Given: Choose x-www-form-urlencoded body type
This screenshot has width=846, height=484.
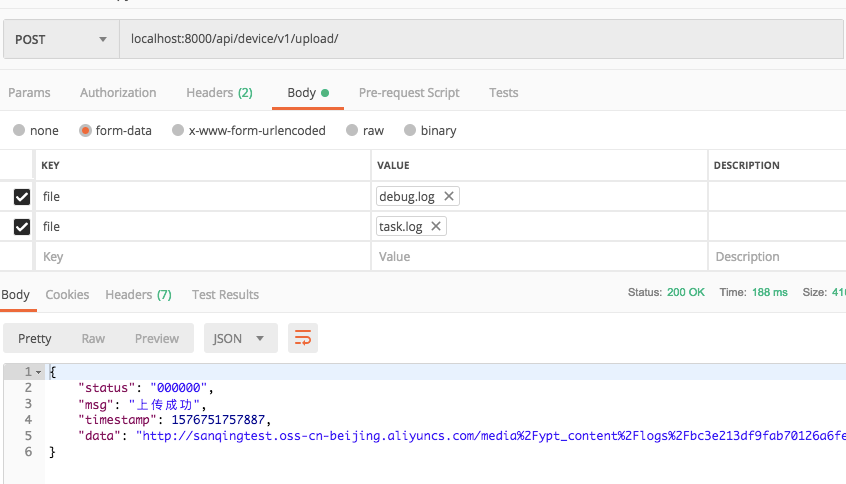Looking at the screenshot, I should (178, 130).
